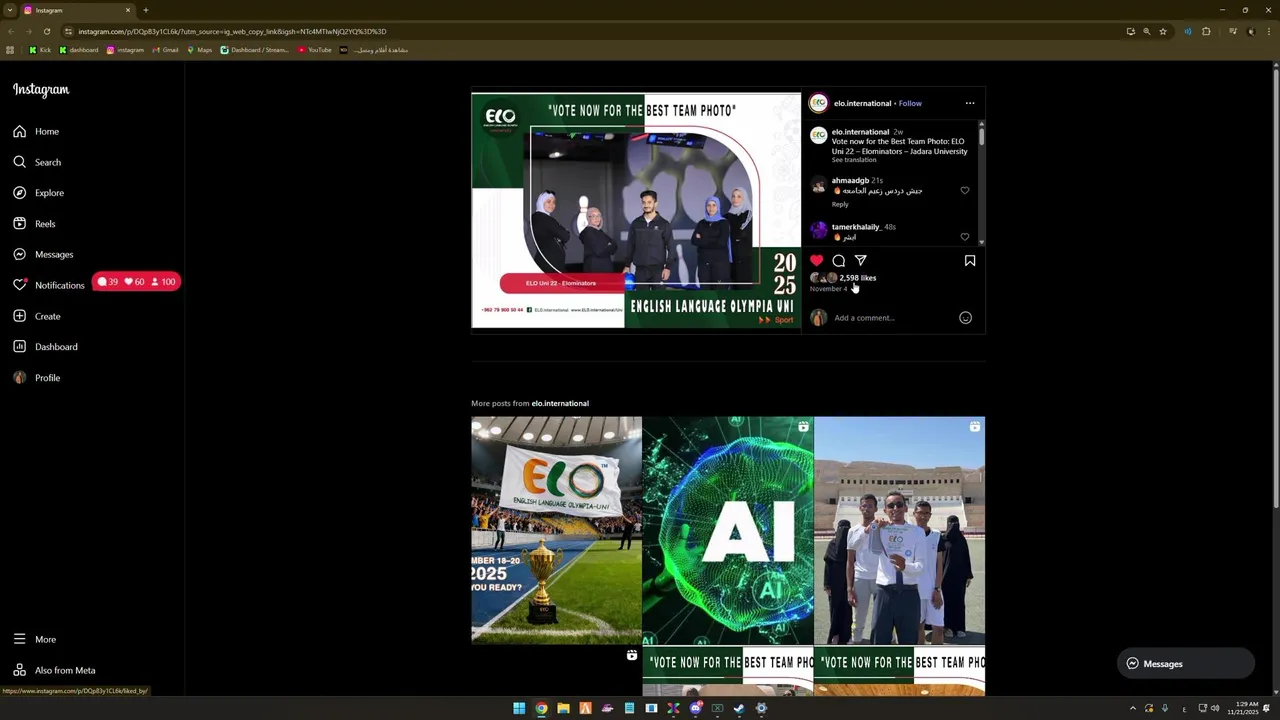Reload the page
Image resolution: width=1280 pixels, height=720 pixels.
[46, 31]
